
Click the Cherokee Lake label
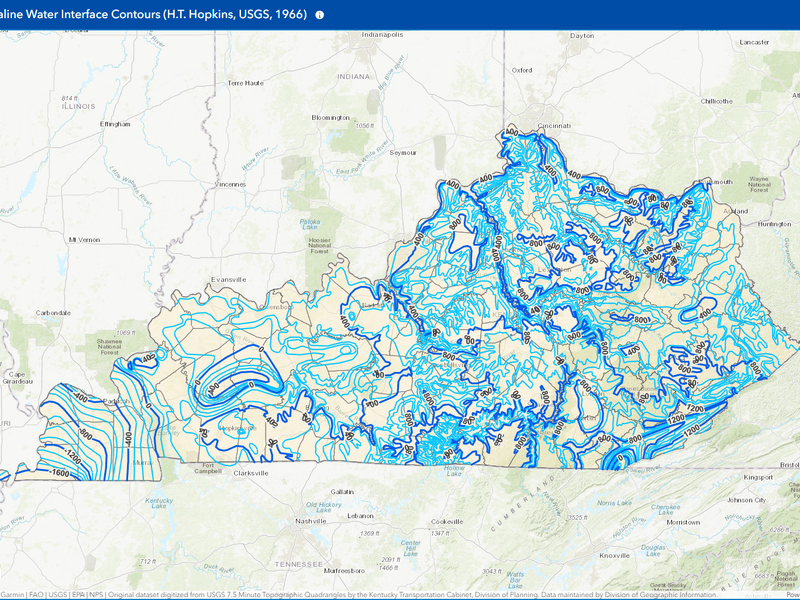point(666,510)
